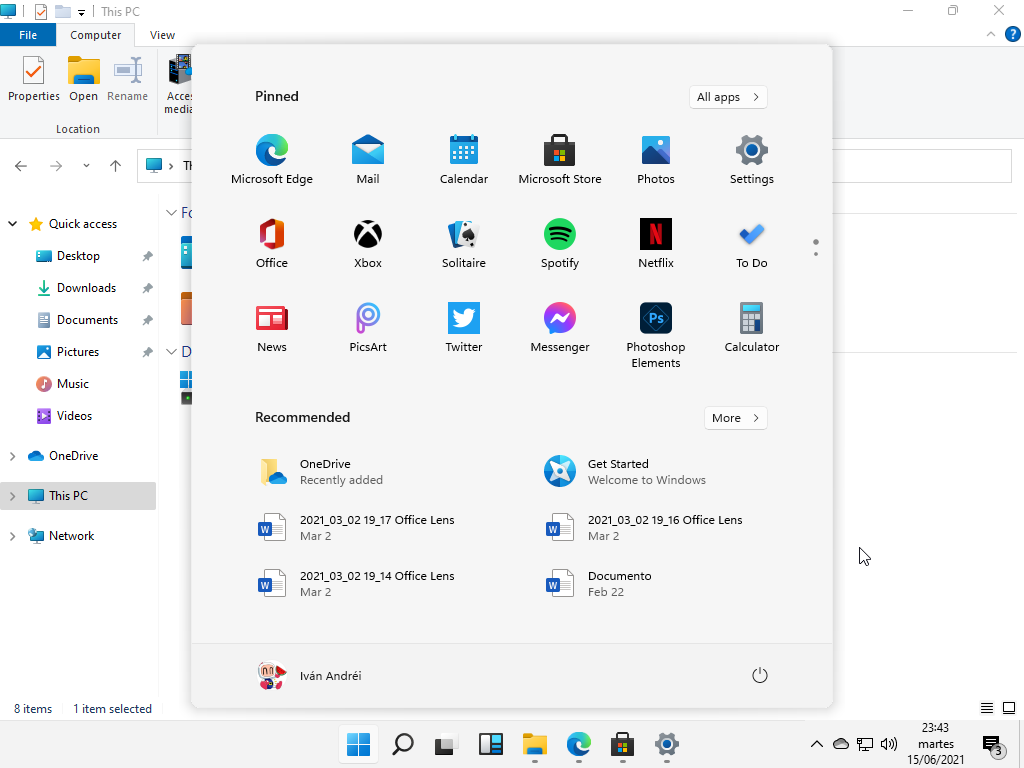Viewport: 1024px width, 768px height.
Task: Start the Solitaire game
Action: click(464, 244)
